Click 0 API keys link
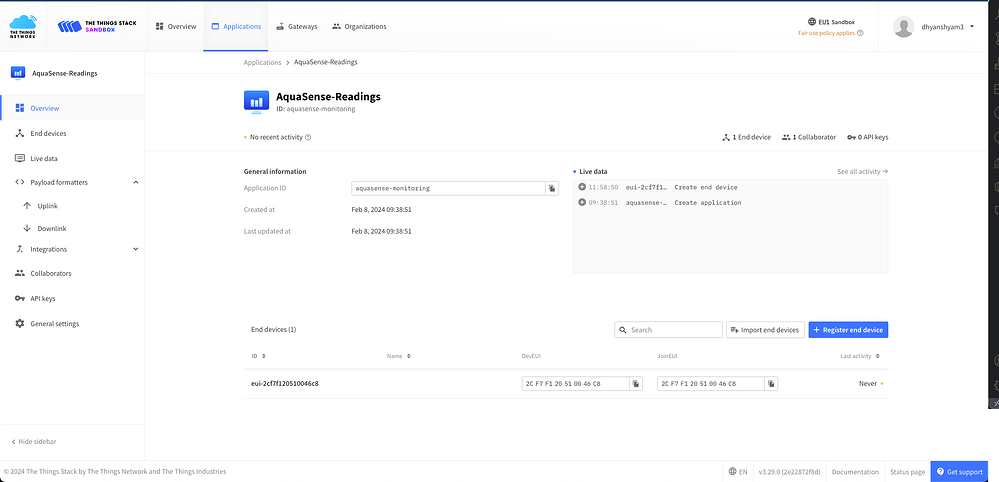Screen dimensions: 999x482 (x=868, y=137)
